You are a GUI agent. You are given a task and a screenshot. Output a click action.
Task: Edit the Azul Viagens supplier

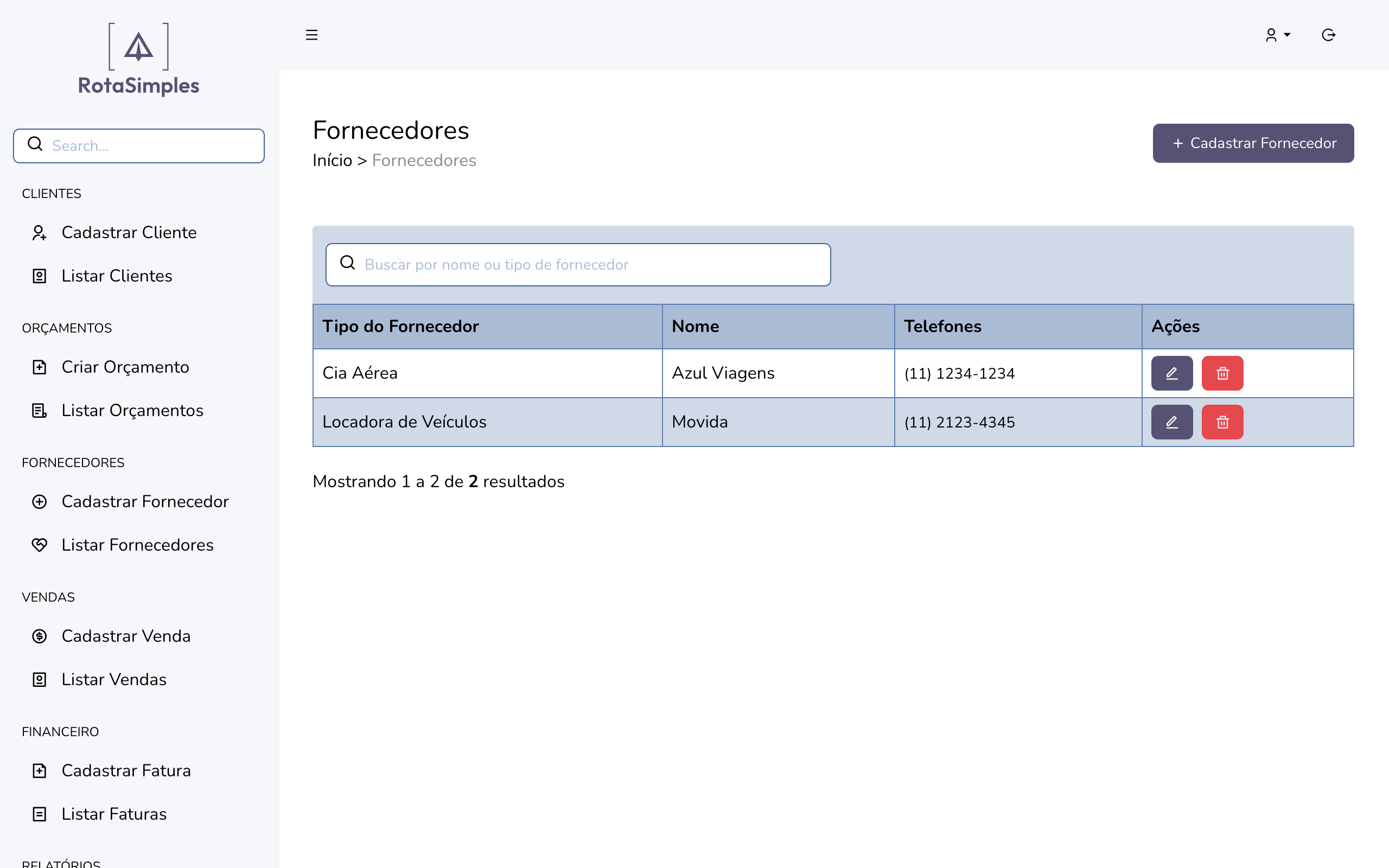point(1171,373)
